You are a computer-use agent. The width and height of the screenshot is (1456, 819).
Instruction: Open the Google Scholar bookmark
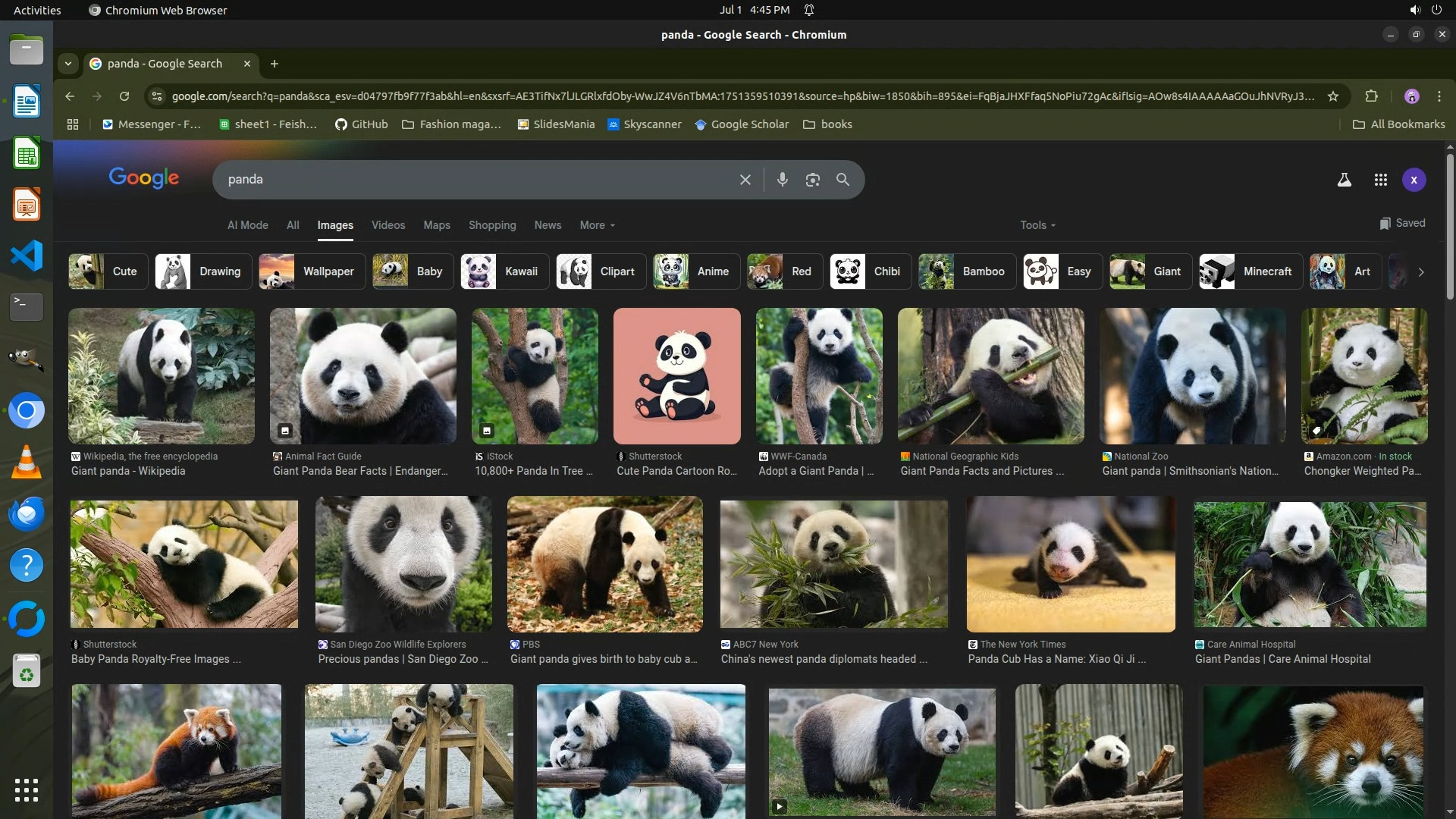[x=742, y=124]
